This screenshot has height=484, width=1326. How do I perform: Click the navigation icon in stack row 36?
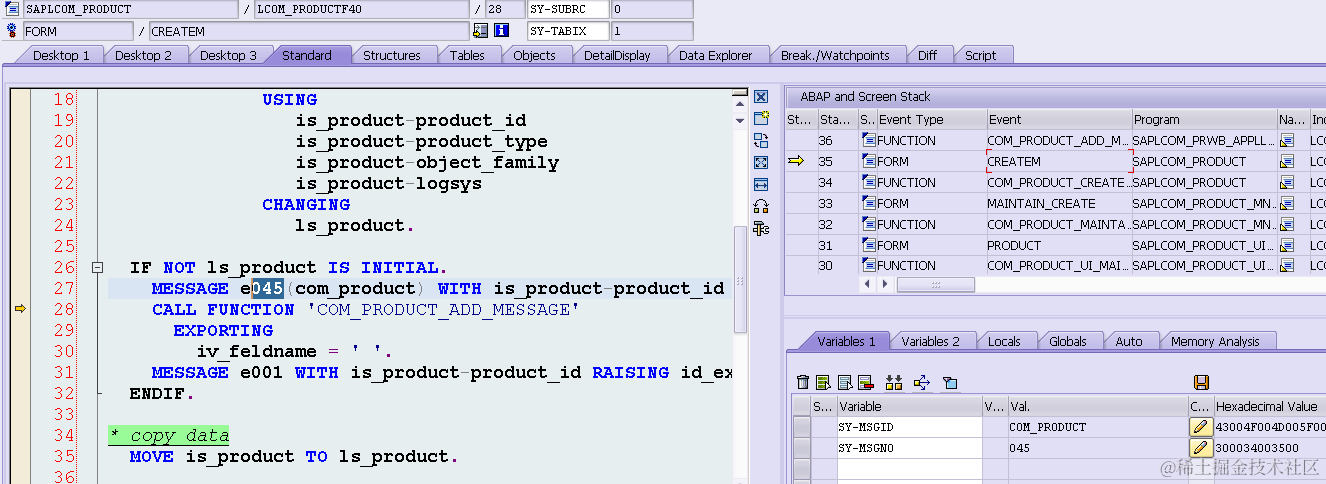1287,141
